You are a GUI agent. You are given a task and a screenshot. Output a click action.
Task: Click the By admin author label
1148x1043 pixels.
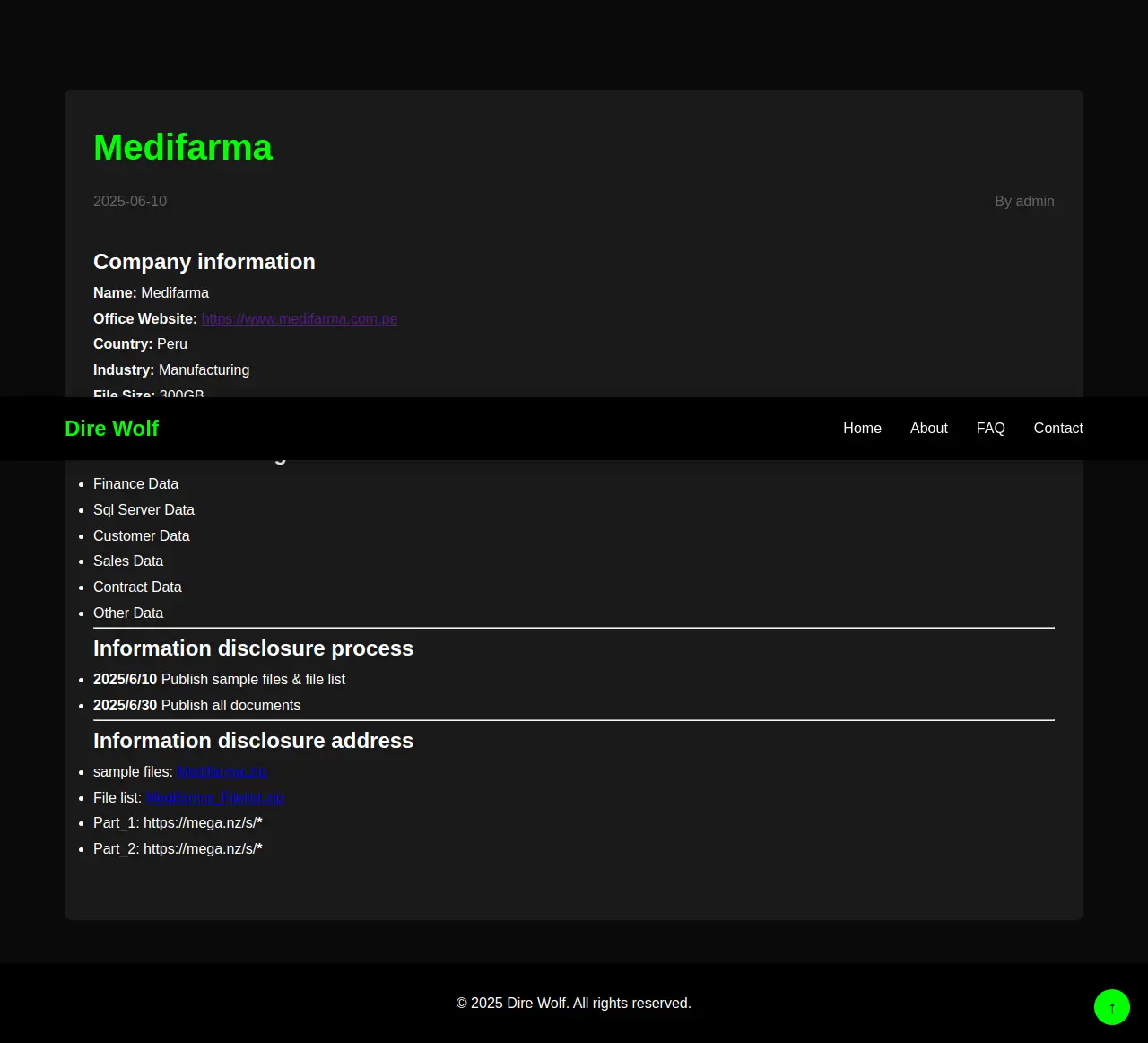click(1023, 202)
